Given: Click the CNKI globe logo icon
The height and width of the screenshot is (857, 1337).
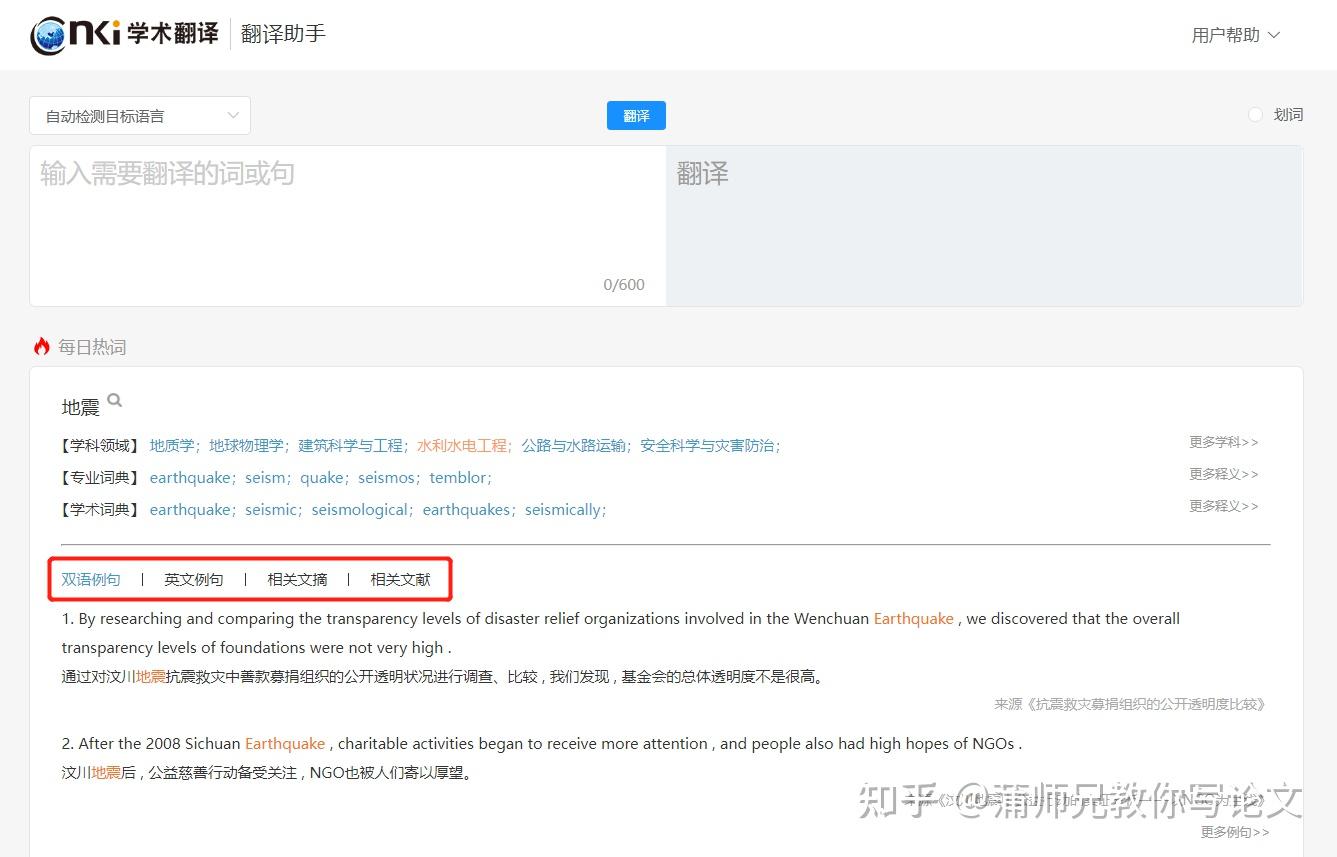Looking at the screenshot, I should 49,35.
